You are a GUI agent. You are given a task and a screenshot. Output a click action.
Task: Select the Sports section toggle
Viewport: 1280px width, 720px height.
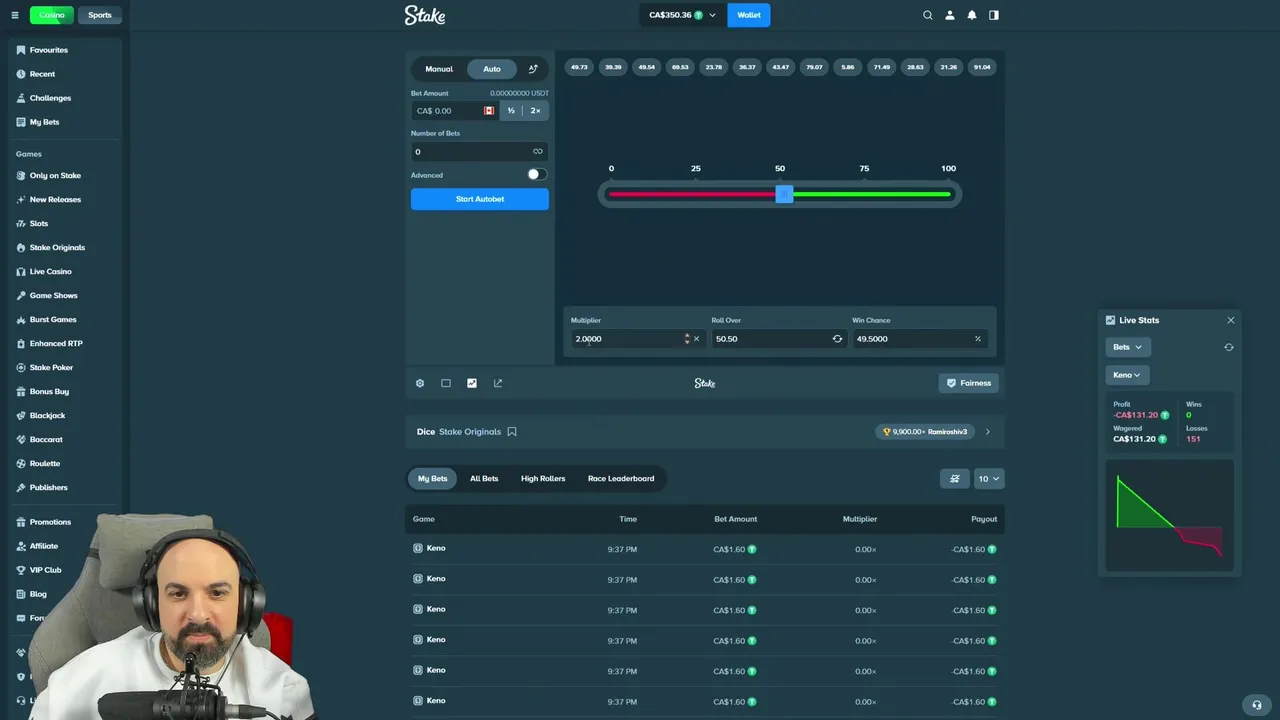[100, 15]
